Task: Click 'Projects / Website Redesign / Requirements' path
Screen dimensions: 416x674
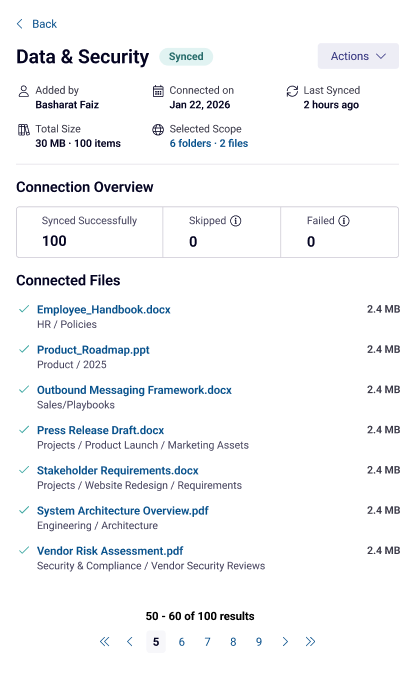Action: point(139,485)
